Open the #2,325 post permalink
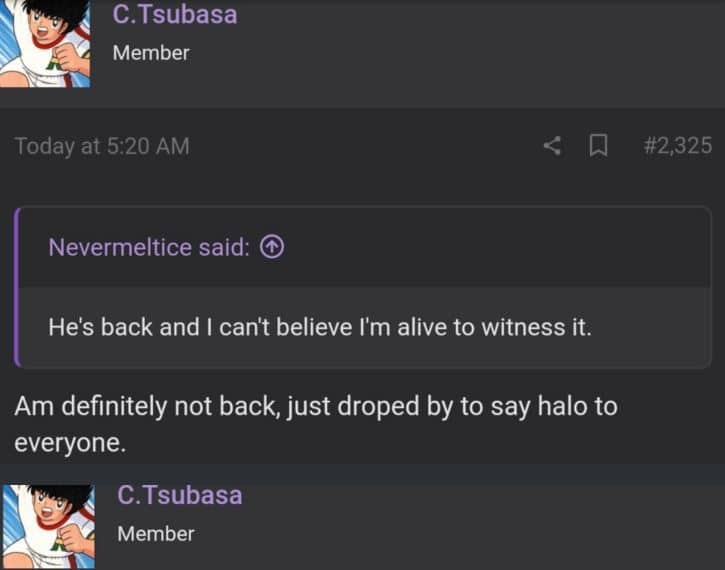Image resolution: width=725 pixels, height=570 pixels. (678, 146)
